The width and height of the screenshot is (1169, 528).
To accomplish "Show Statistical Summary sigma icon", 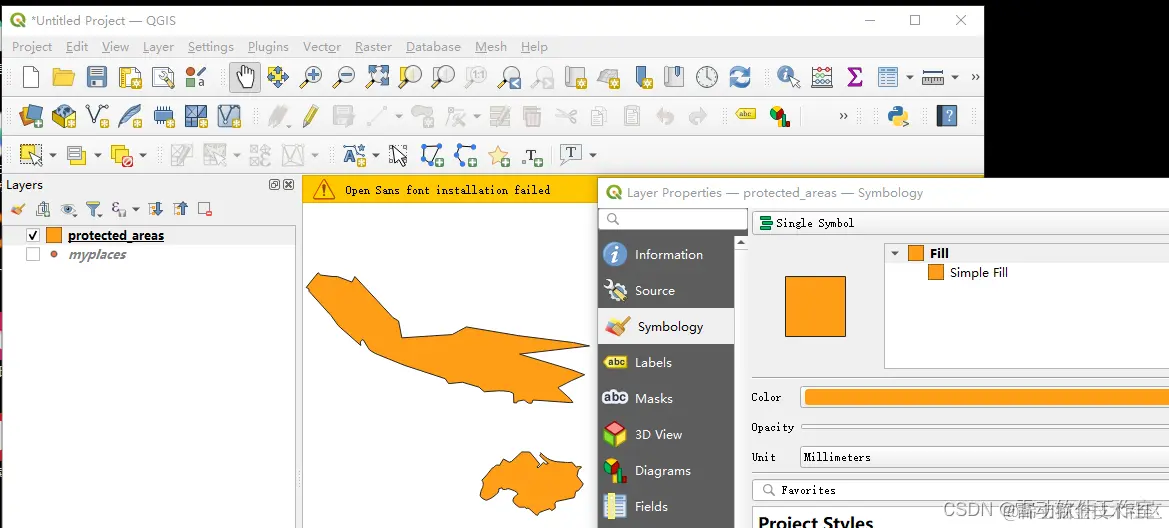I will point(854,77).
